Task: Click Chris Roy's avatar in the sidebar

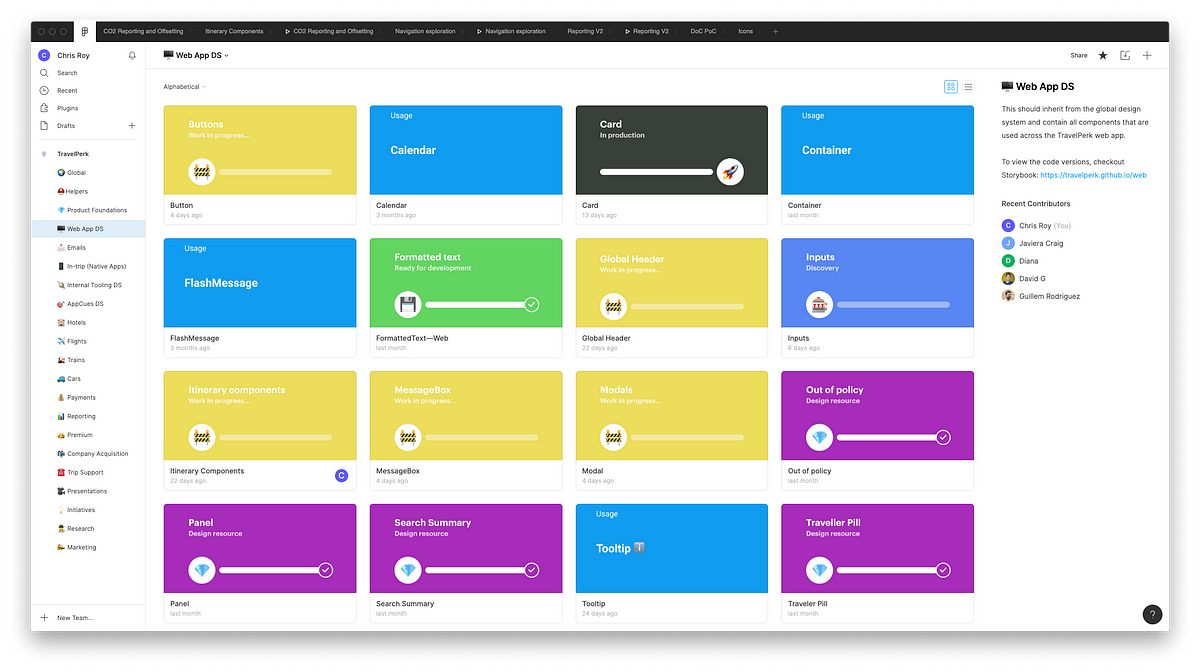Action: click(x=44, y=56)
